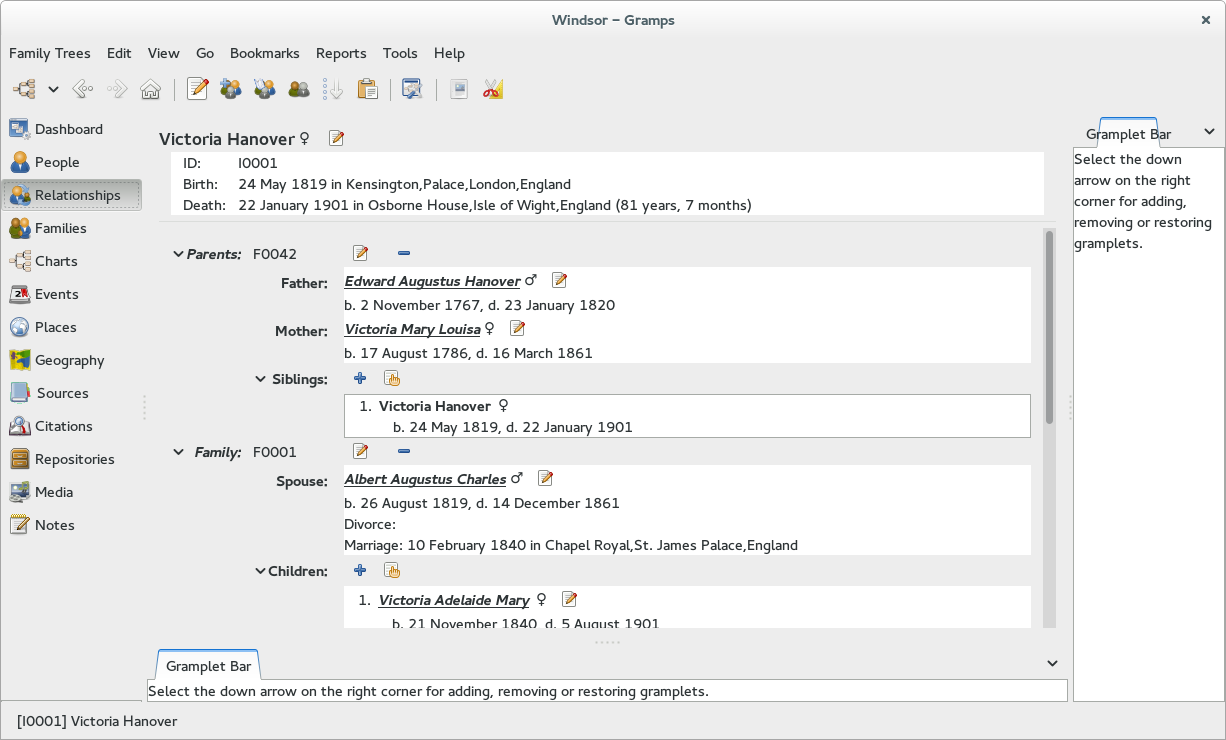
Task: Remove person from parents family F0042
Action: (x=404, y=254)
